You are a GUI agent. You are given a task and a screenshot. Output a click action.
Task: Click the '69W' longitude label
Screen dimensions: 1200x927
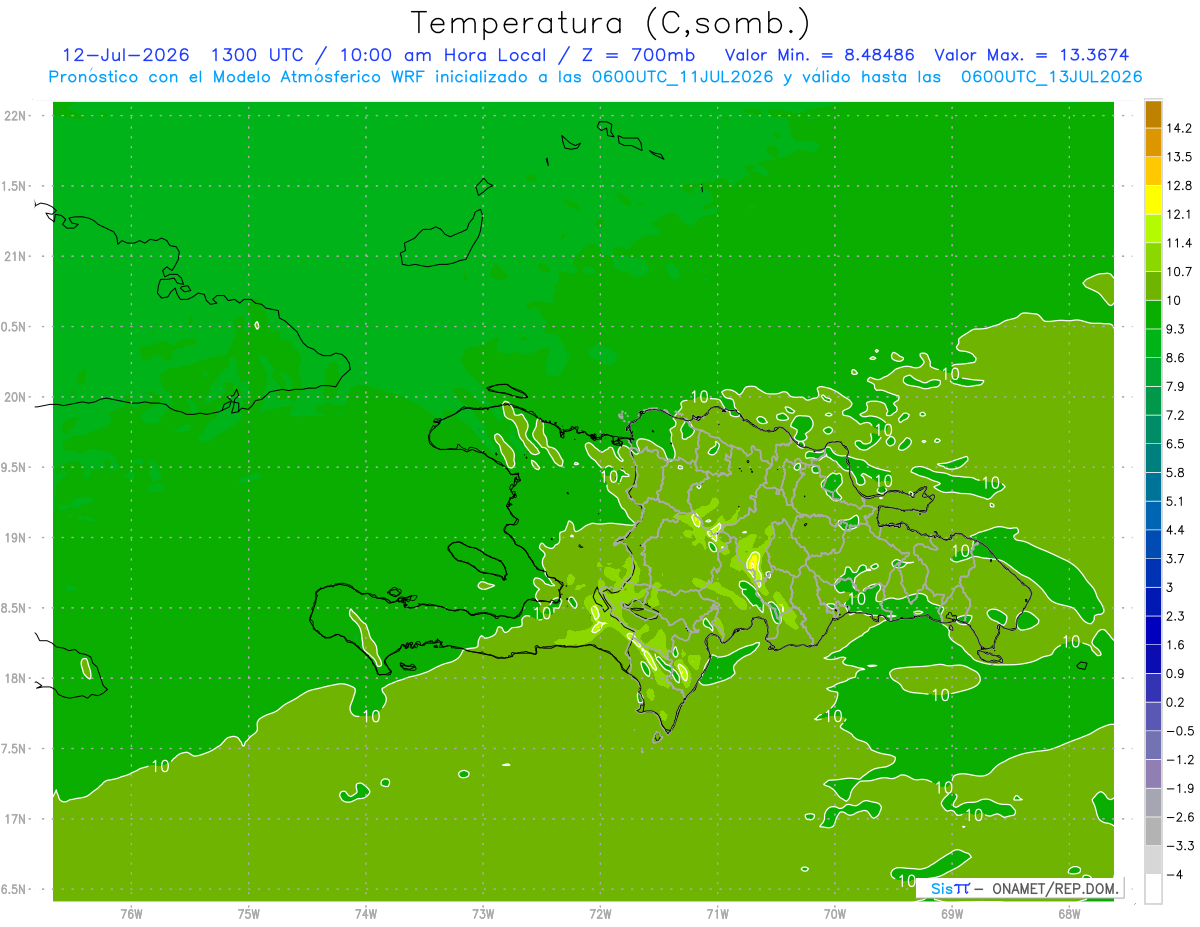[952, 914]
